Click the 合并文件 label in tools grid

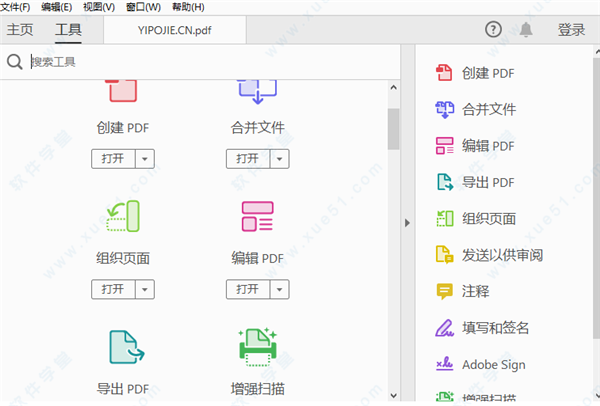point(258,127)
